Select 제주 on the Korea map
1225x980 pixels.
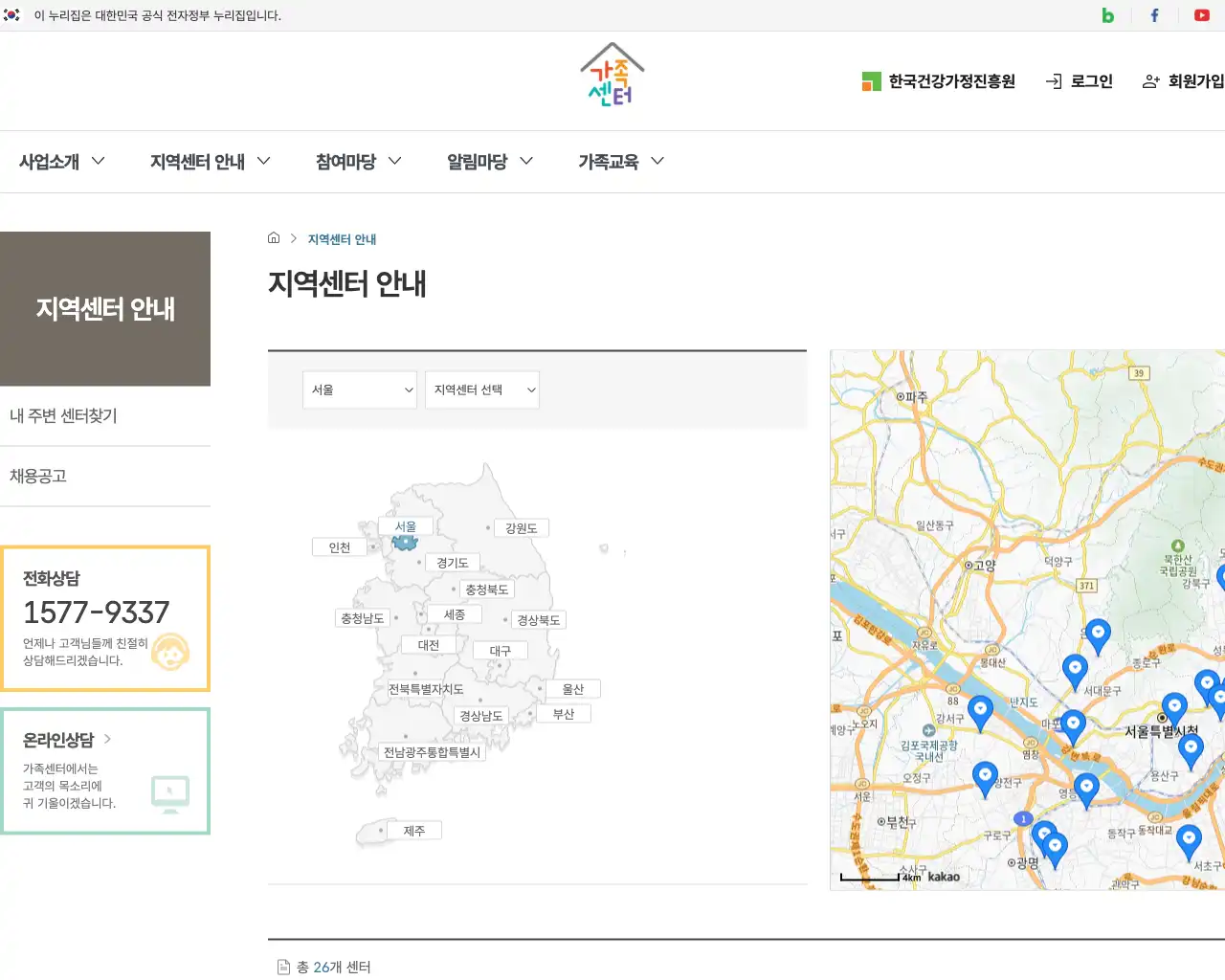[x=414, y=831]
